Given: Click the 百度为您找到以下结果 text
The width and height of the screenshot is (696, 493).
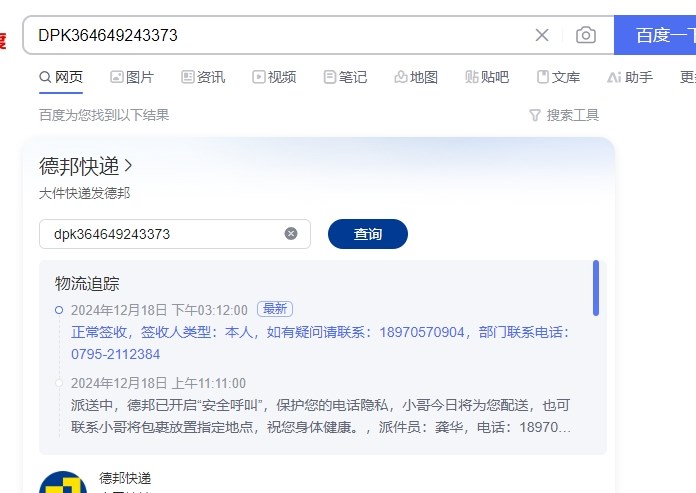Looking at the screenshot, I should pyautogui.click(x=104, y=115).
